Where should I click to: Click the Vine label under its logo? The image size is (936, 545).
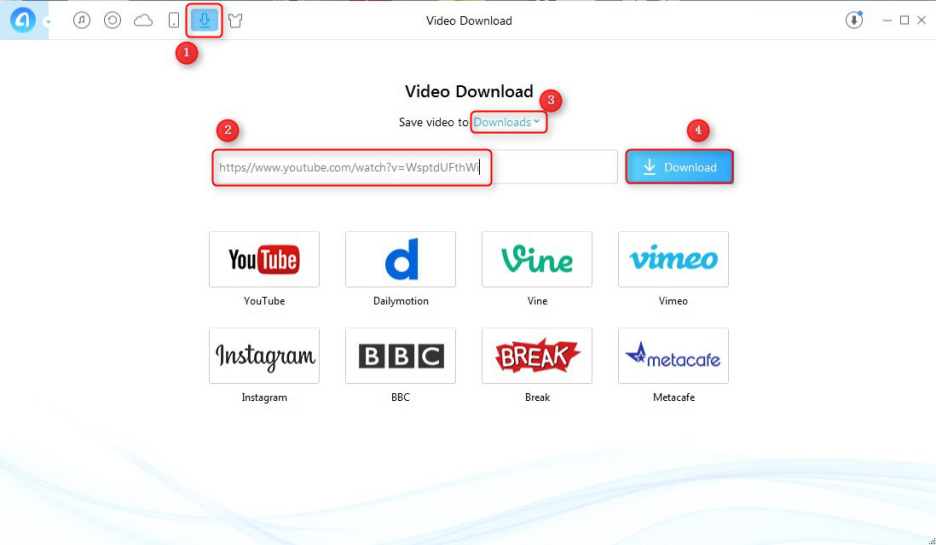[537, 301]
